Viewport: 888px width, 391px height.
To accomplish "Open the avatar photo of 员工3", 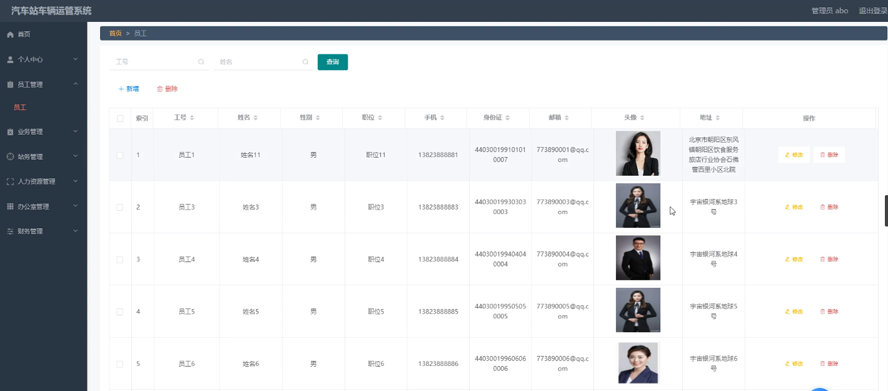I will [x=638, y=206].
